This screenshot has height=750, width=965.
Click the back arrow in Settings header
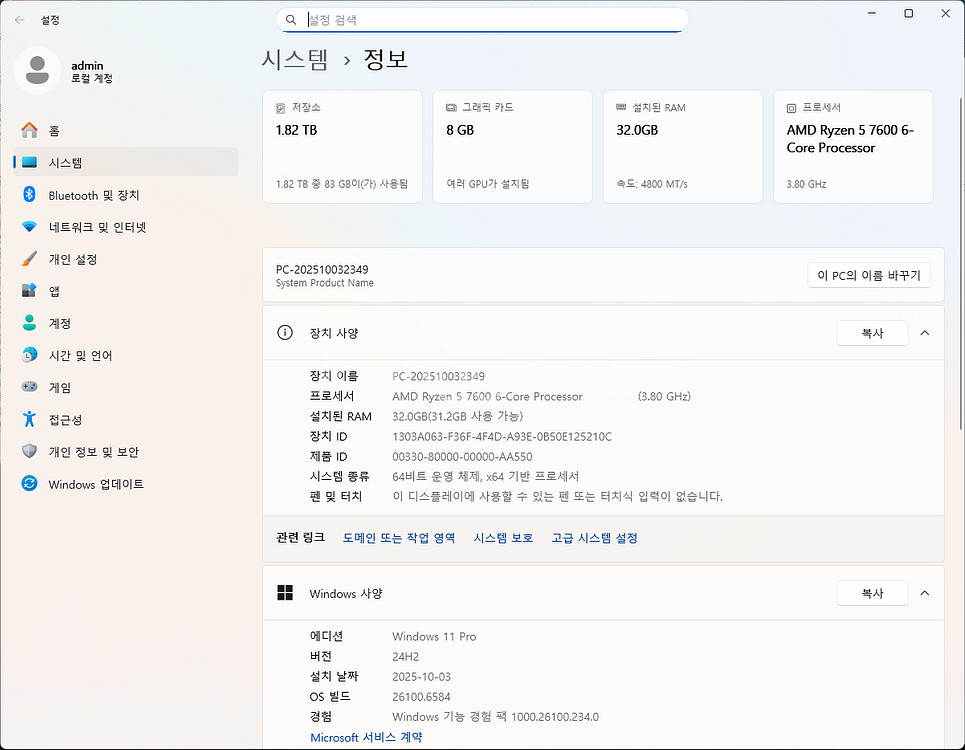click(20, 19)
